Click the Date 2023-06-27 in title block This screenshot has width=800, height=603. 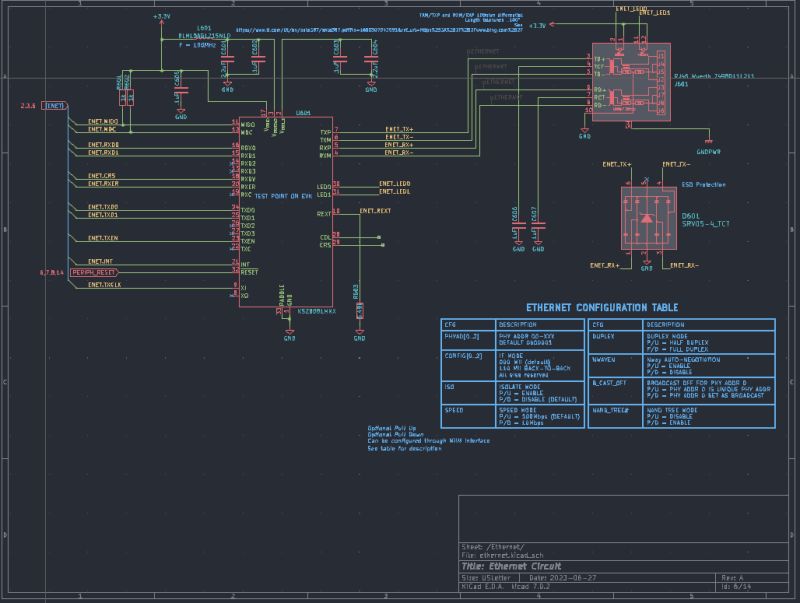tap(564, 576)
